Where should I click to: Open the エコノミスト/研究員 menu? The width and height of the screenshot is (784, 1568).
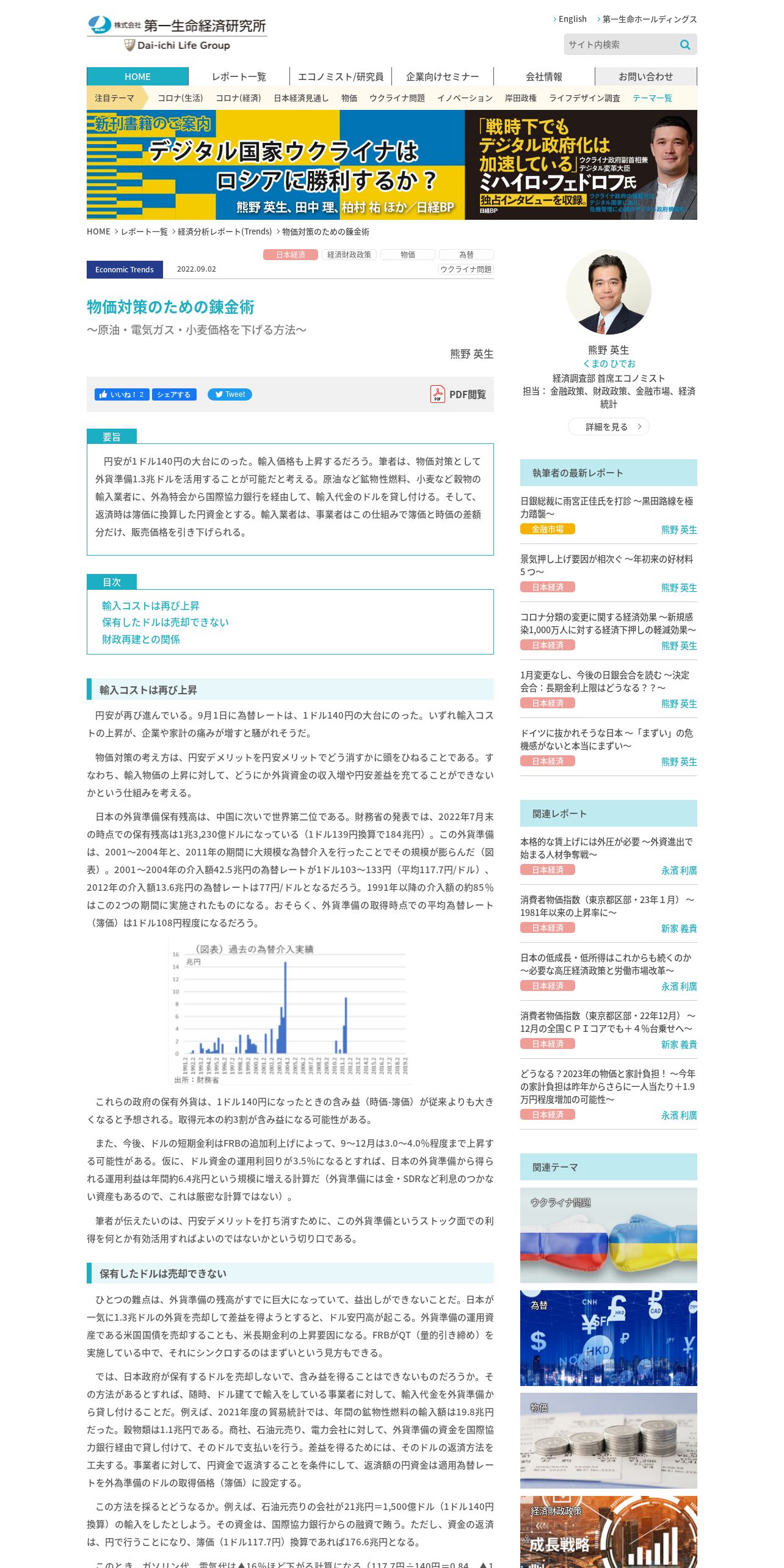pos(341,76)
